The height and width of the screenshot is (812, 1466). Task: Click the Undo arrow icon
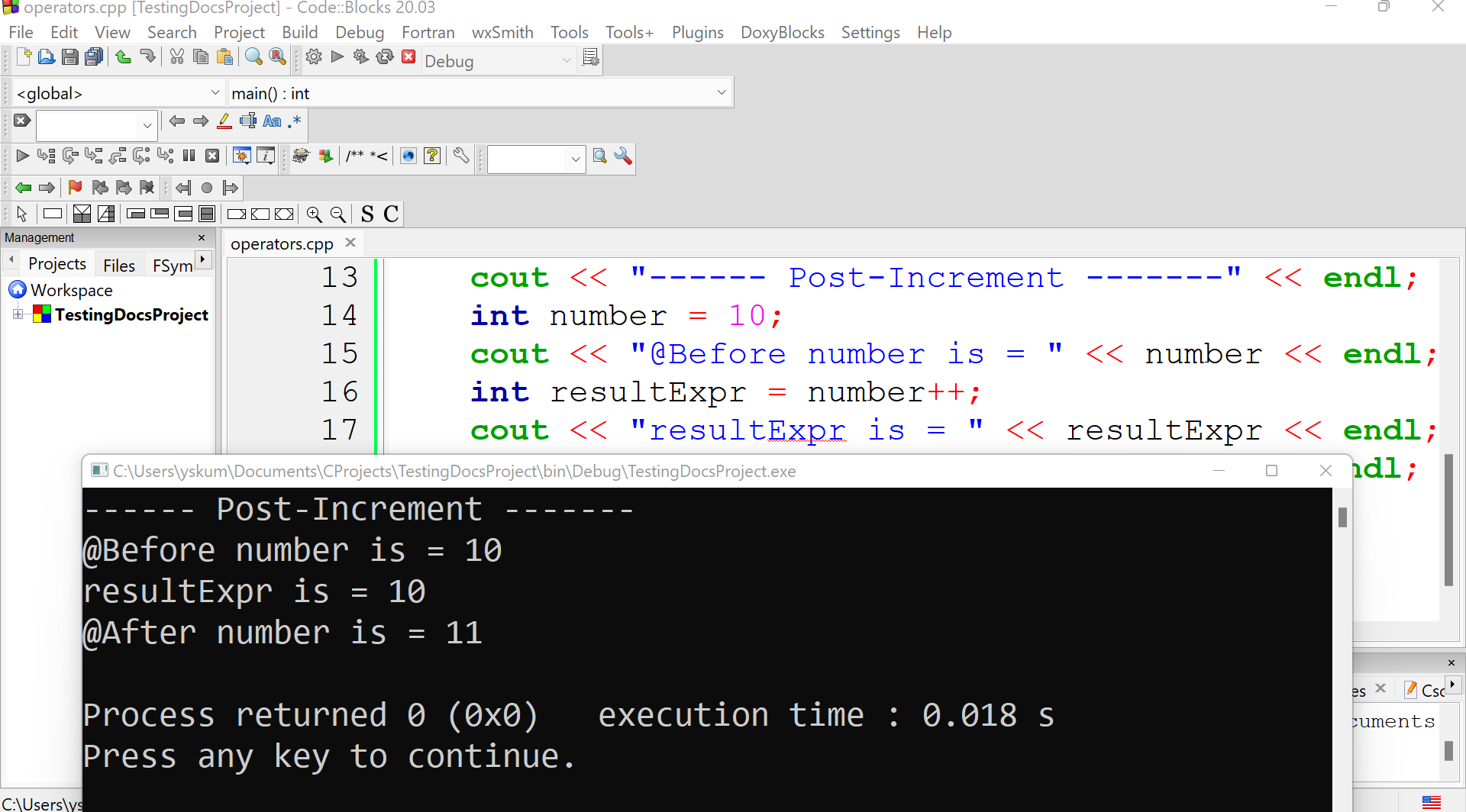coord(123,56)
